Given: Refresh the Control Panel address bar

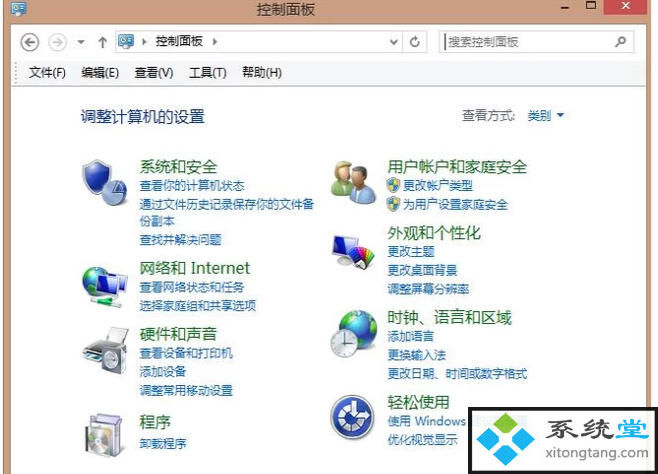Looking at the screenshot, I should 415,42.
